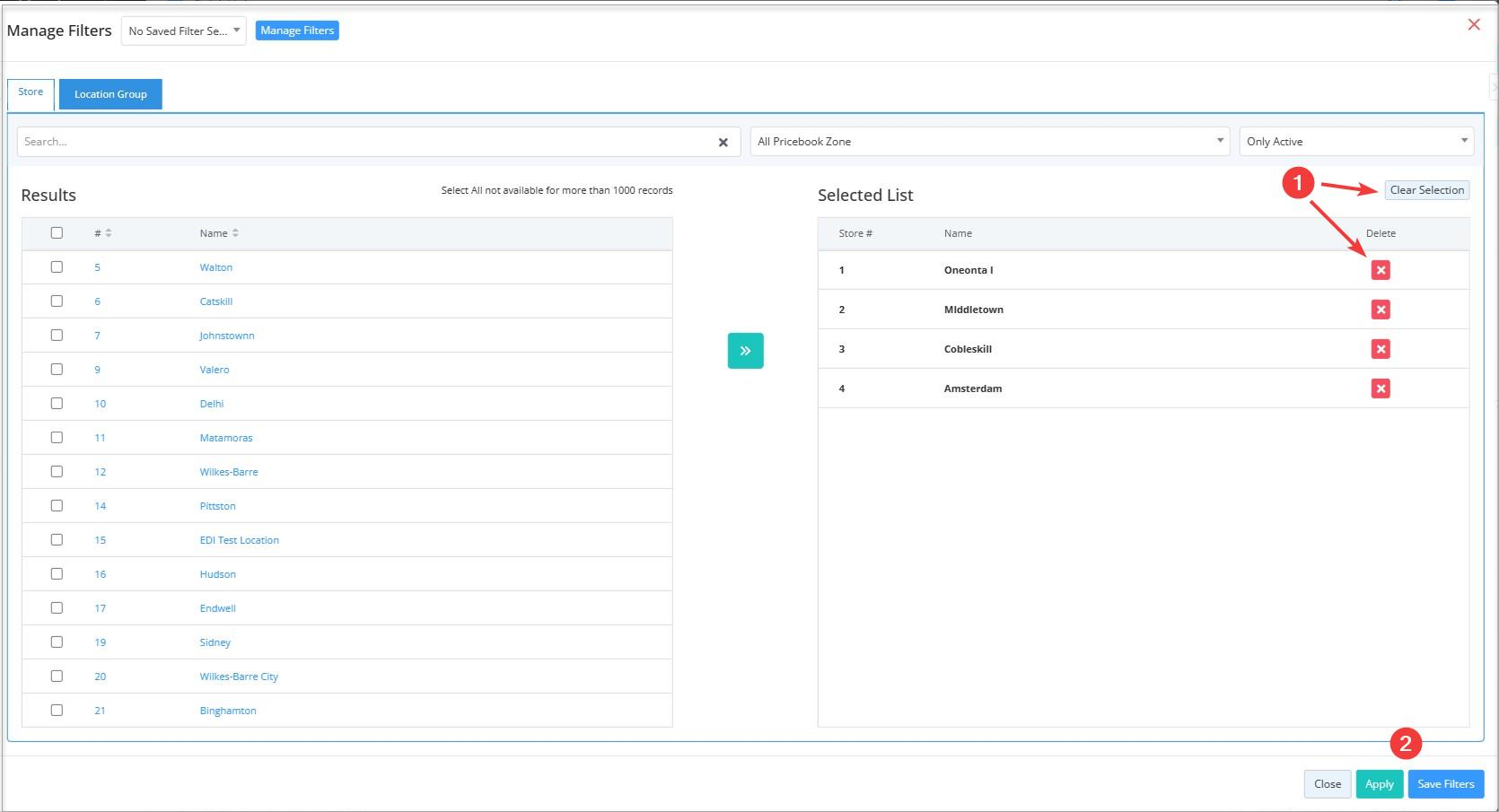
Task: Click the Save Filters button
Action: point(1446,784)
